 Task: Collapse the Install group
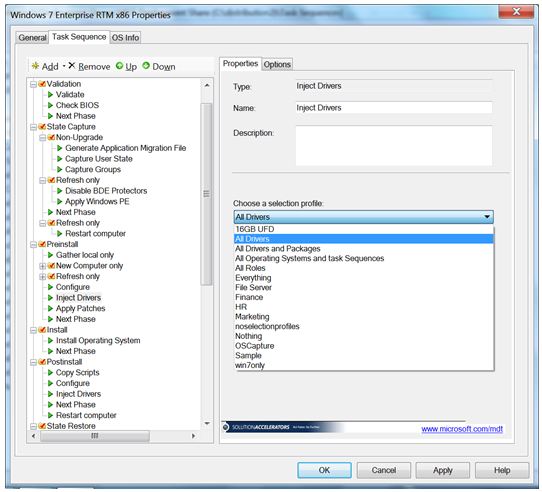tap(33, 331)
